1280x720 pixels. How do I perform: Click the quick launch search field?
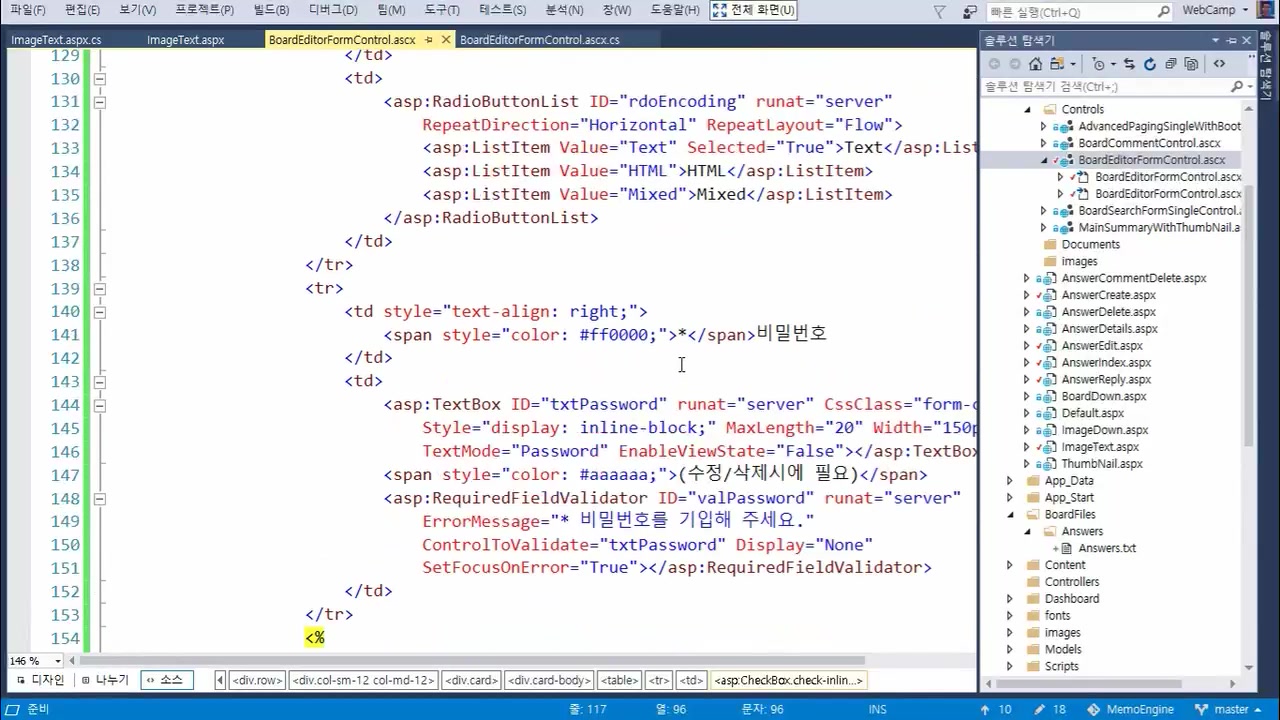[1070, 12]
